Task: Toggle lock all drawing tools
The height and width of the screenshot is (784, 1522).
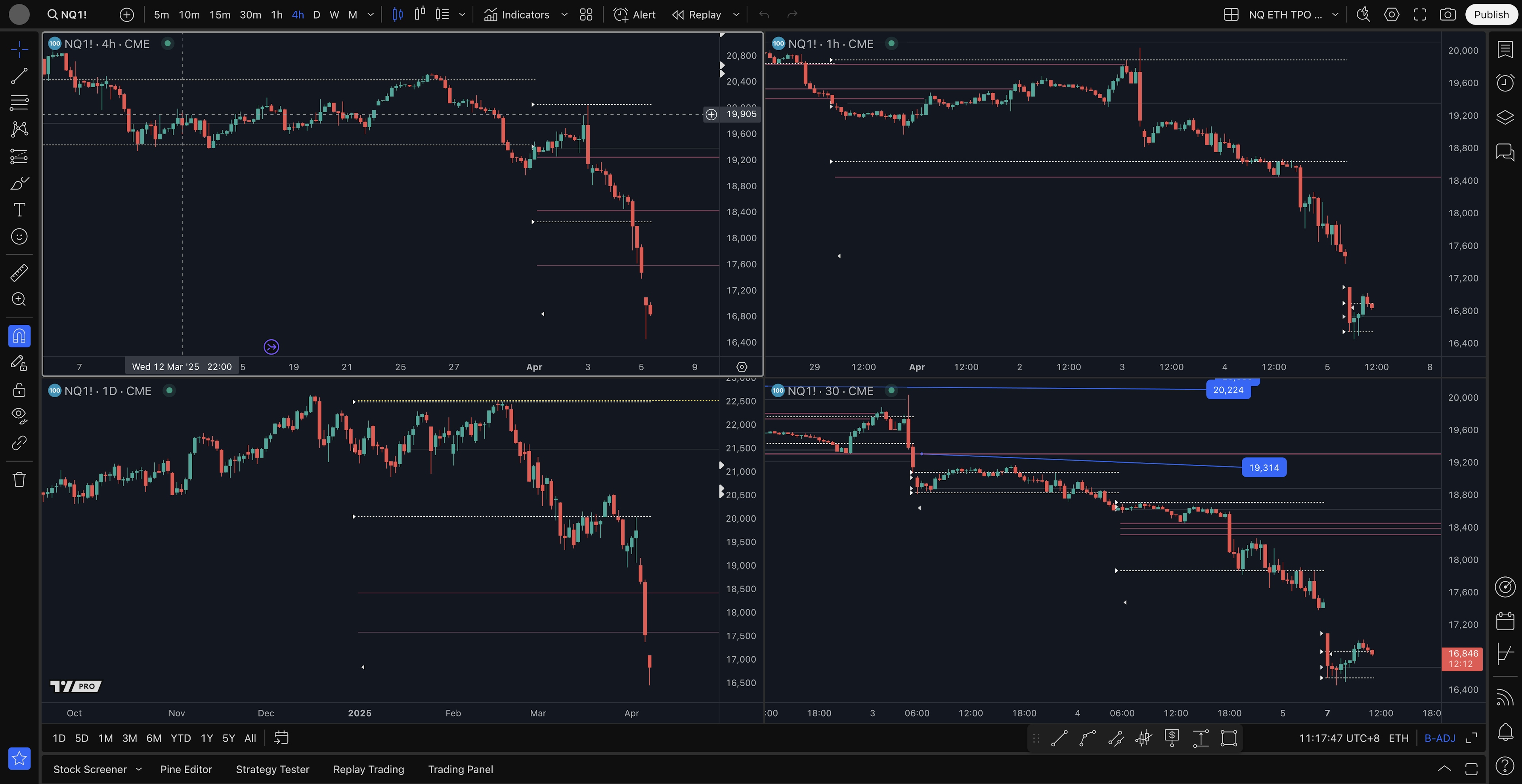Action: tap(19, 390)
